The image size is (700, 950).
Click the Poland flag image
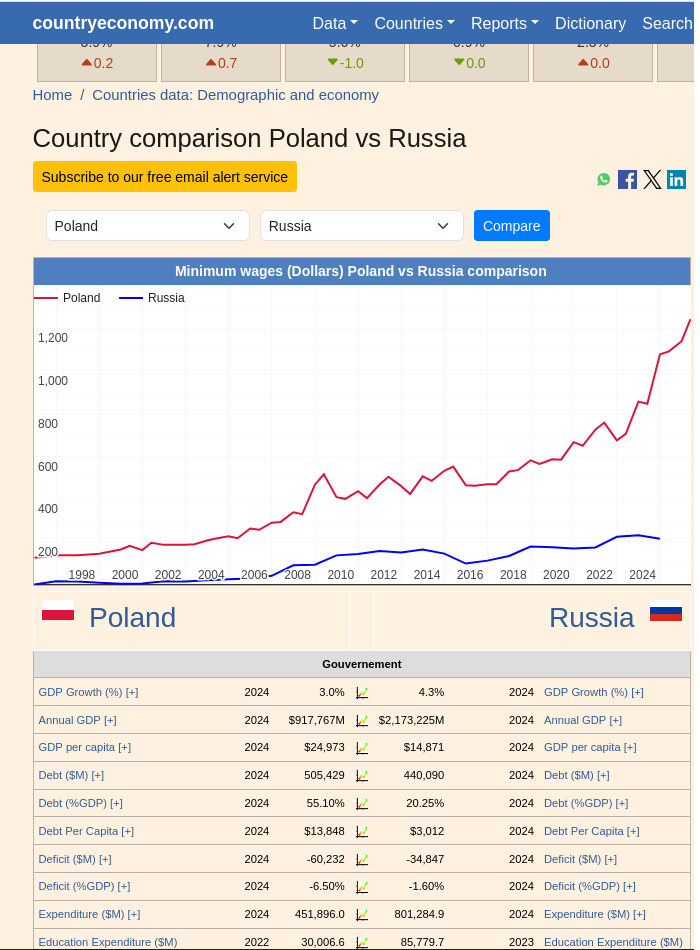pyautogui.click(x=58, y=612)
